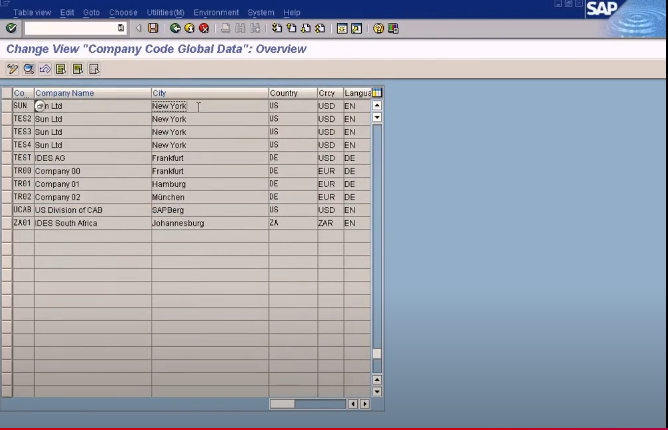Open the Goto menu
Image resolution: width=668 pixels, height=430 pixels.
[91, 12]
